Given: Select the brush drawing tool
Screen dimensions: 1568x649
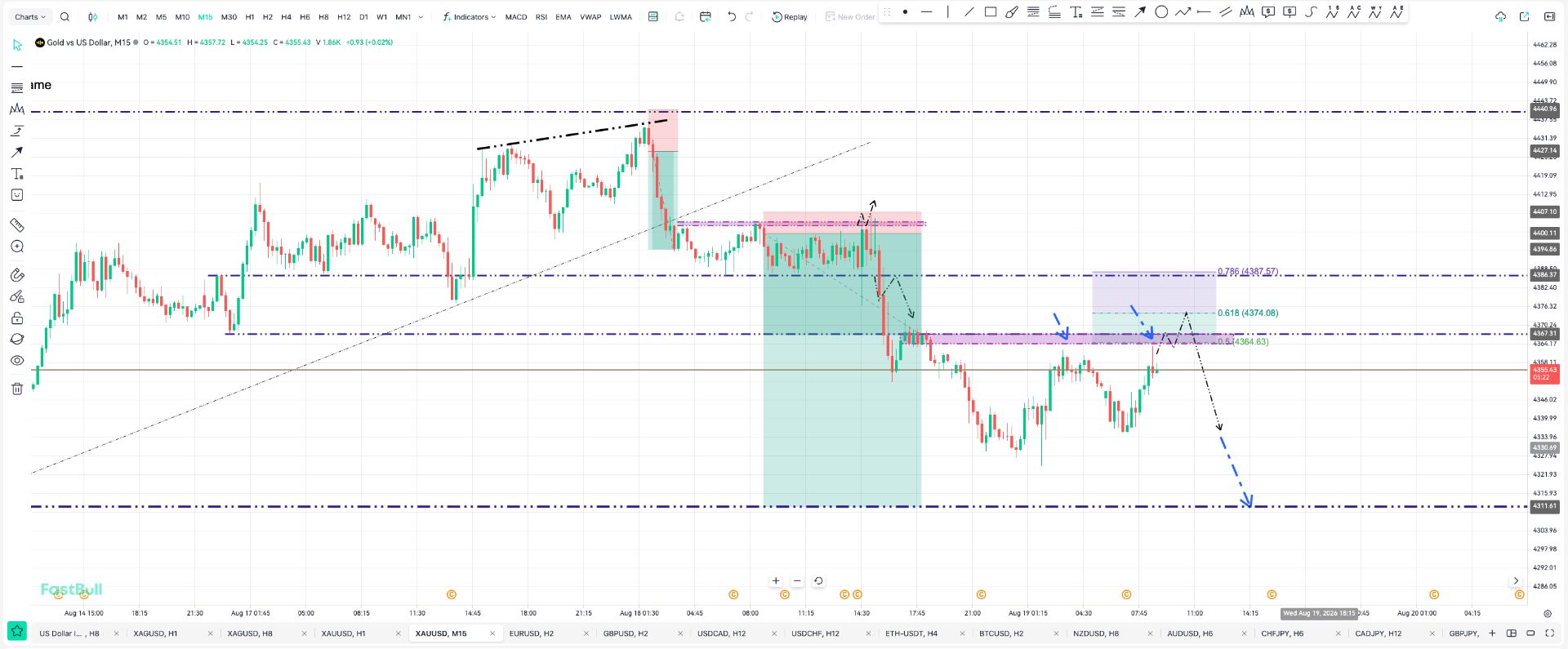Looking at the screenshot, I should [1012, 12].
